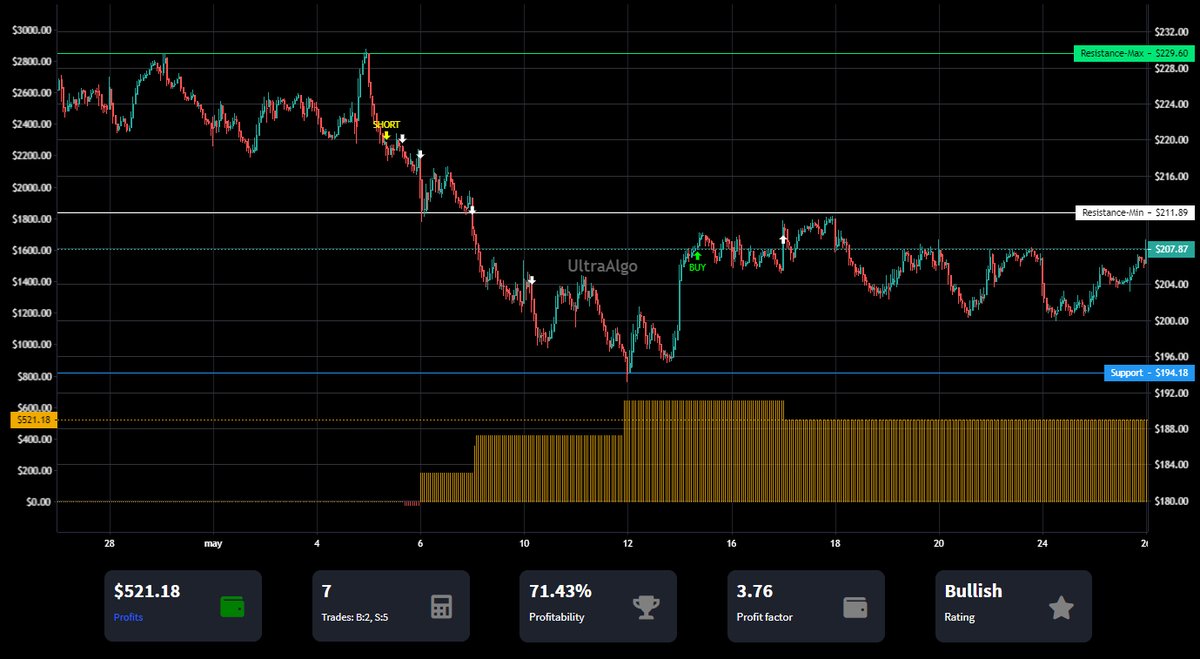The height and width of the screenshot is (659, 1200).
Task: Click the $1600.00 left axis label
Action: pyautogui.click(x=31, y=250)
